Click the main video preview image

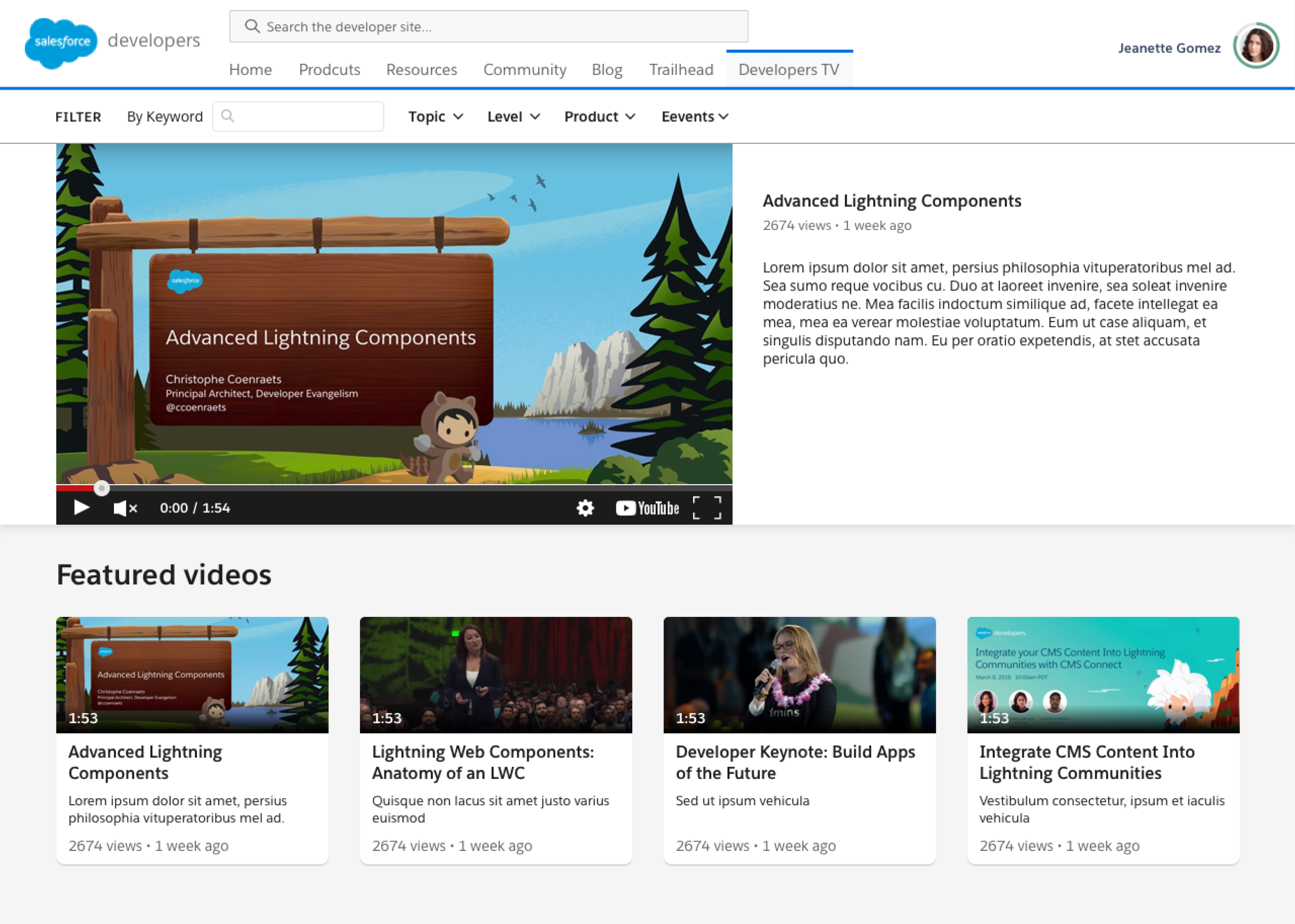tap(394, 314)
